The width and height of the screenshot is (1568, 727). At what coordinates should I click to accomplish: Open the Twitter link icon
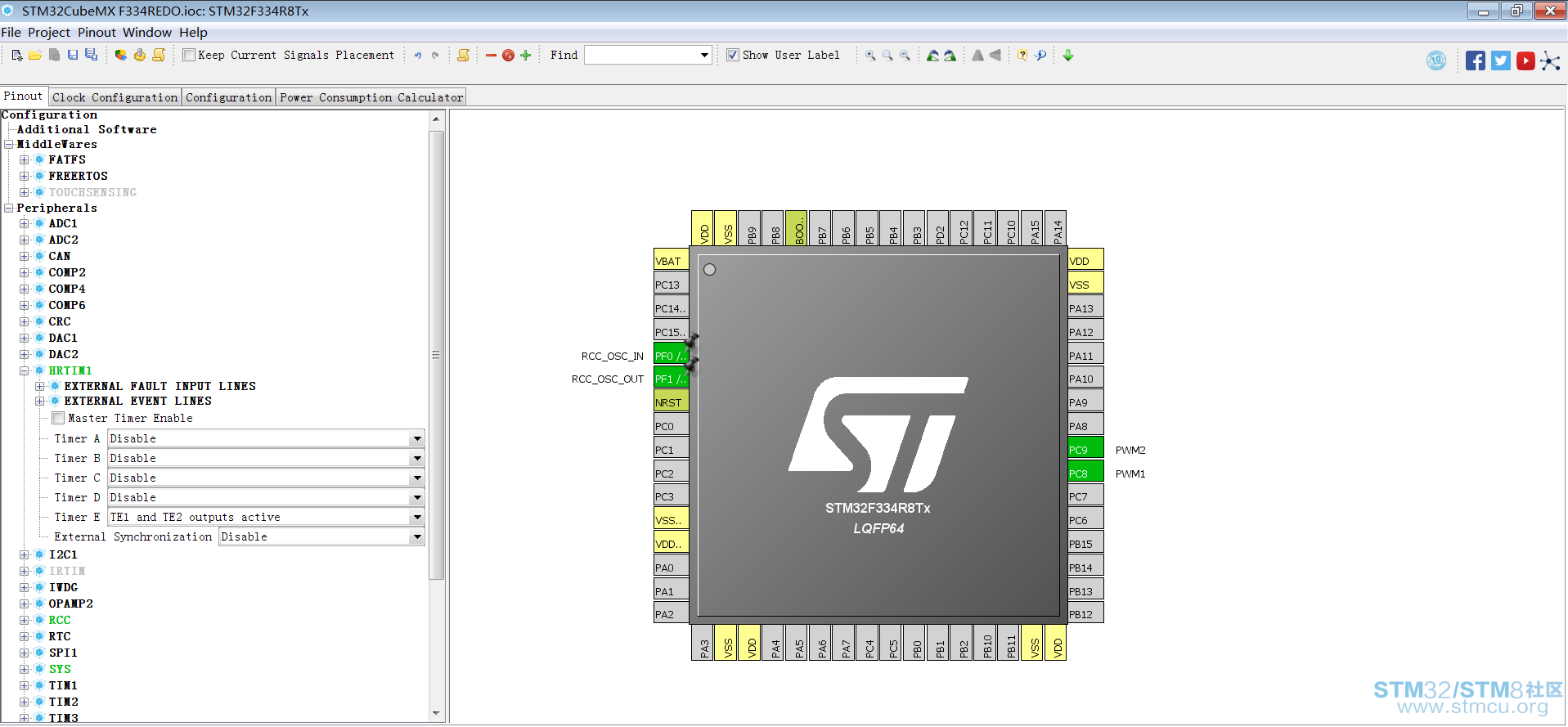pyautogui.click(x=1501, y=61)
